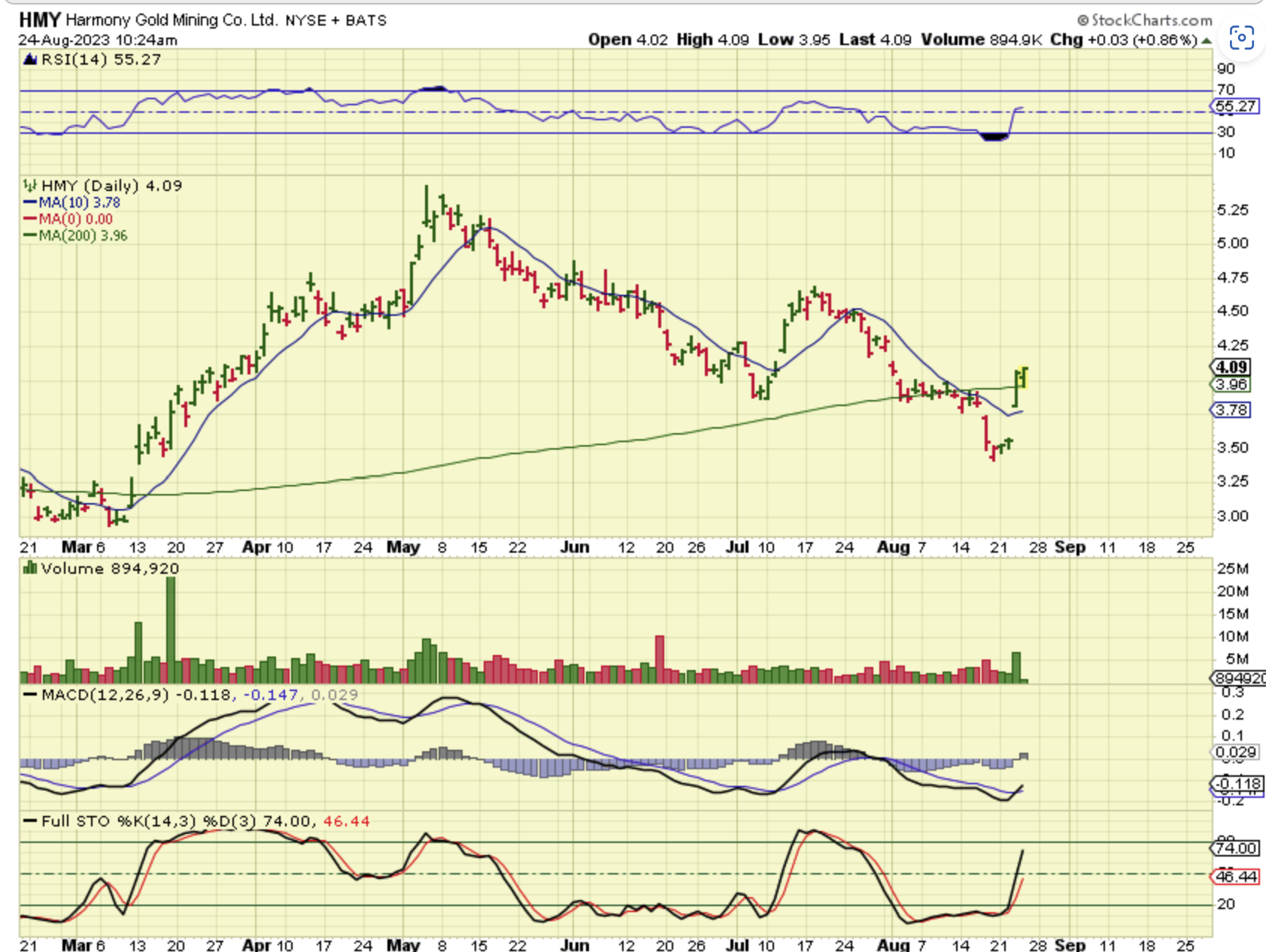Click the copyright symbol before StockCharts.com
The image size is (1266, 952).
[x=1082, y=20]
